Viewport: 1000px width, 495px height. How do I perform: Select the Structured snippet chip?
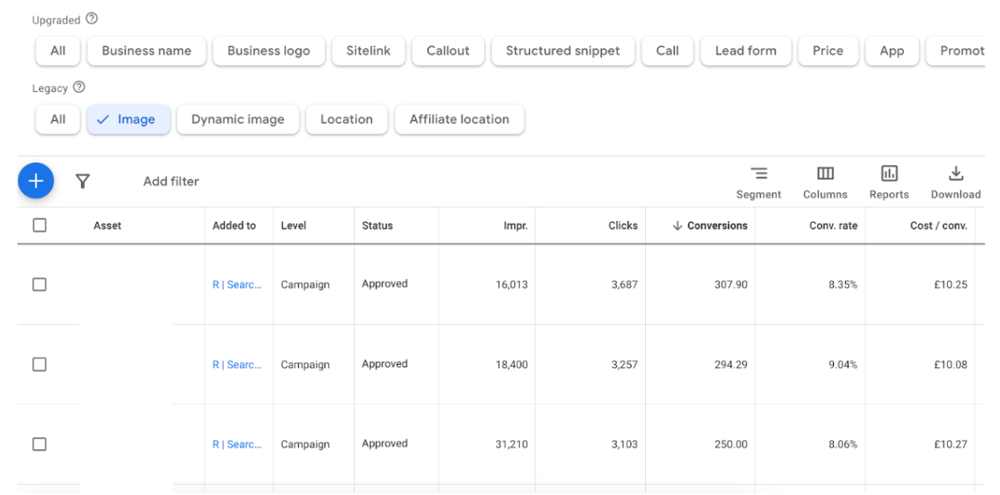(x=562, y=51)
